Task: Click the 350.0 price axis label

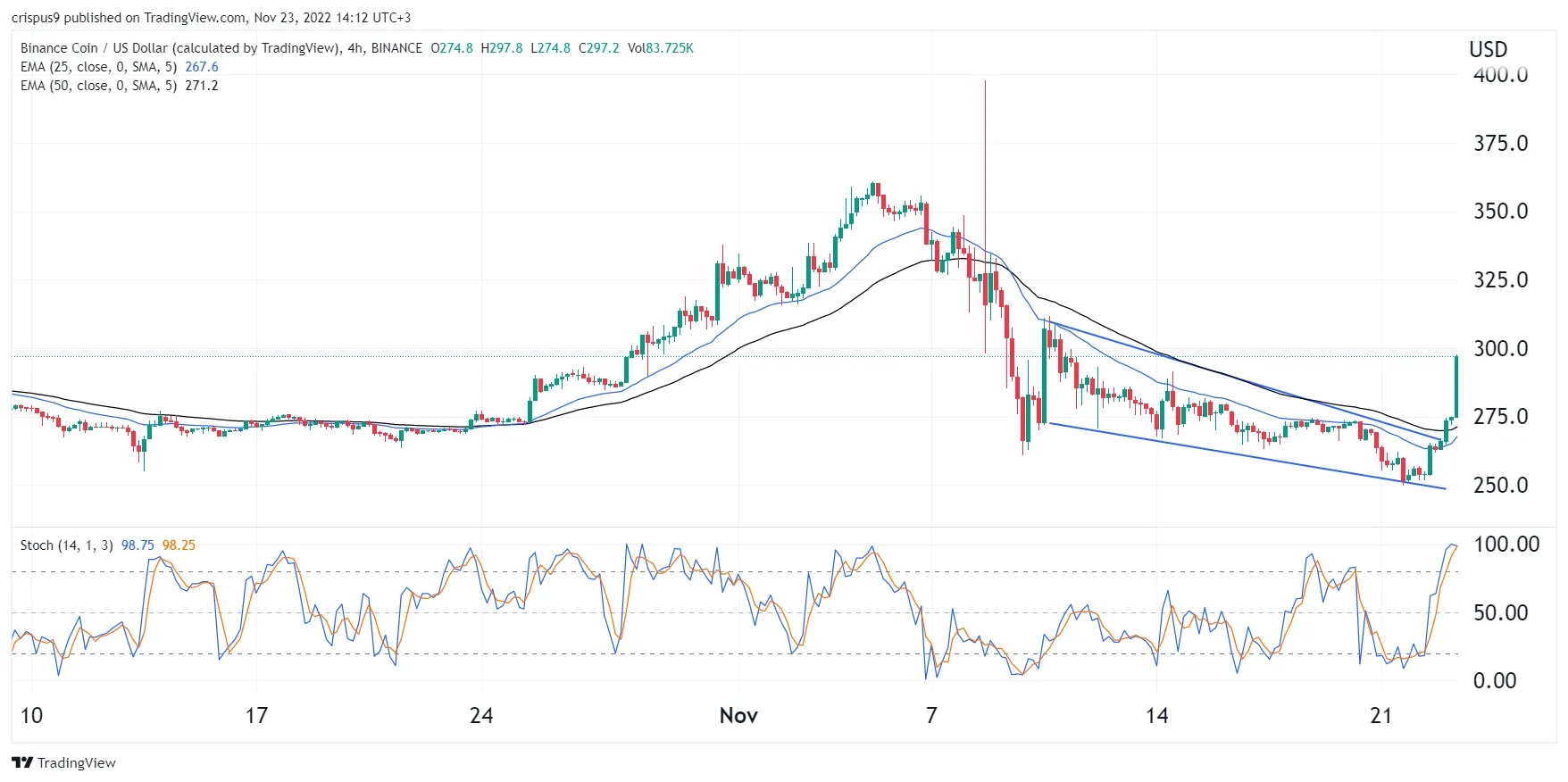Action: (1500, 212)
